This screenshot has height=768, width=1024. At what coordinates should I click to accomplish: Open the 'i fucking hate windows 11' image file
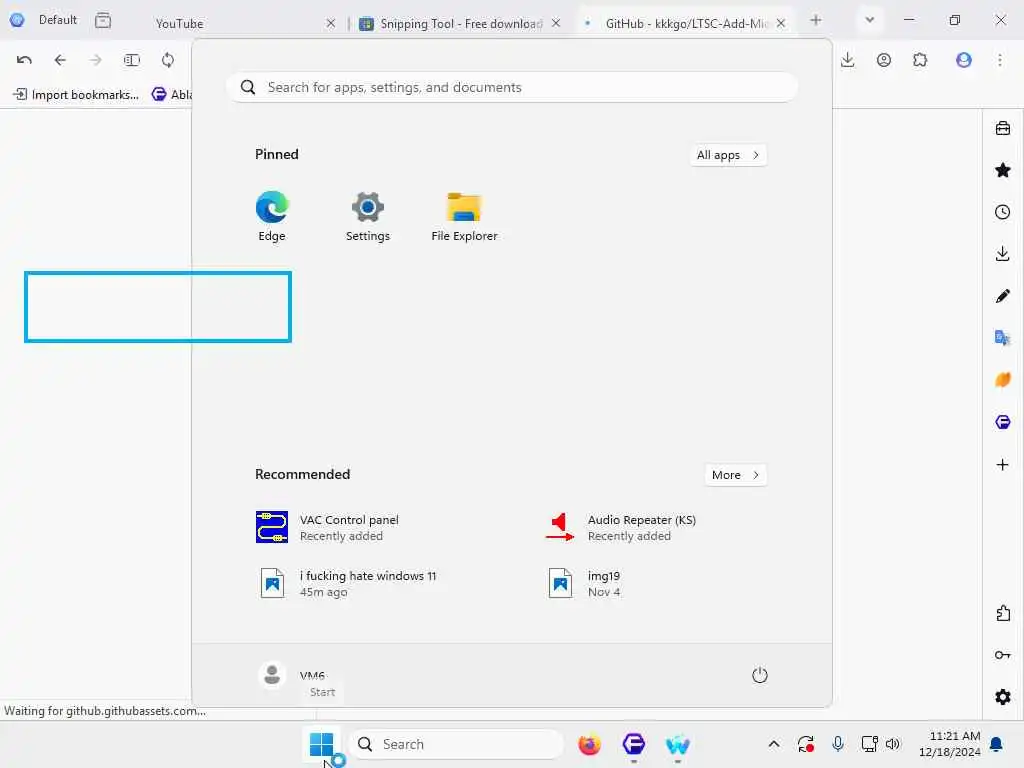(346, 583)
